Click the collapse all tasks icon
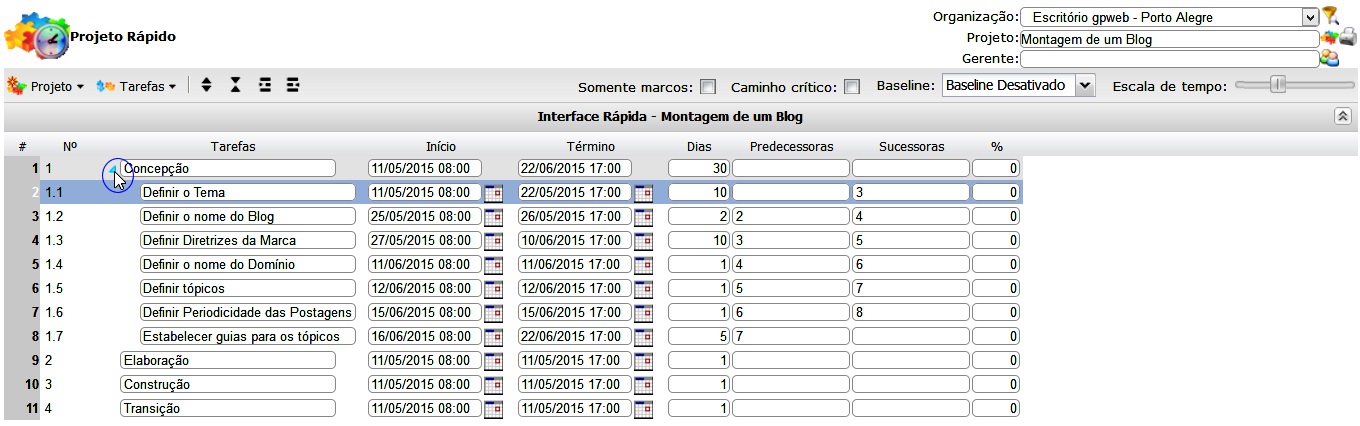Screen dimensions: 1360x426 pos(235,86)
